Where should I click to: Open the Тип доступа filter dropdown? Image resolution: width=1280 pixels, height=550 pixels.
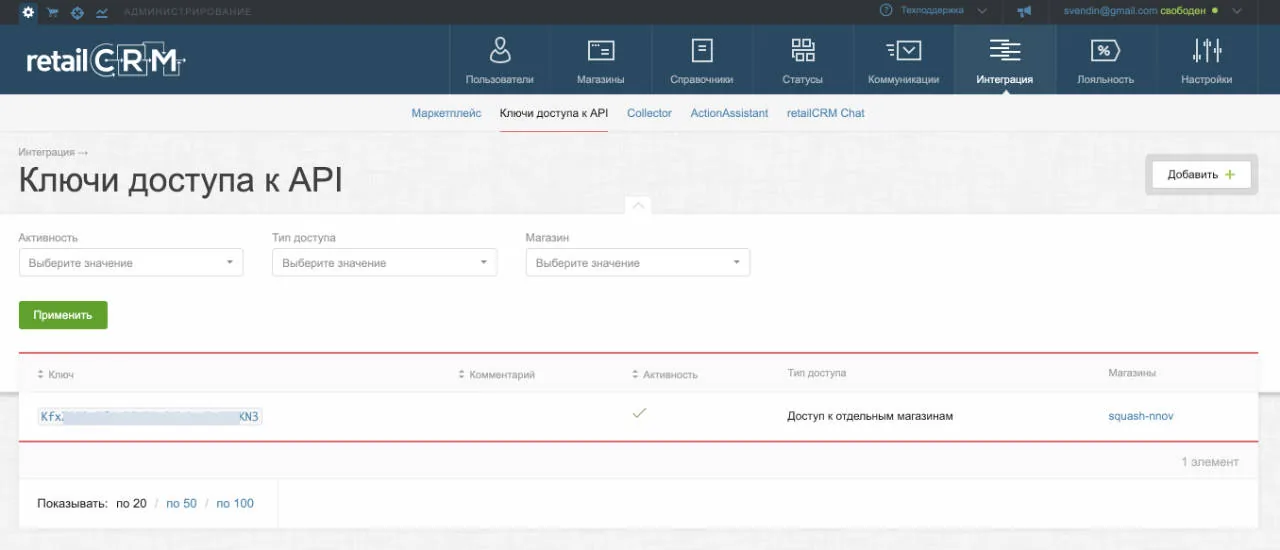(384, 263)
